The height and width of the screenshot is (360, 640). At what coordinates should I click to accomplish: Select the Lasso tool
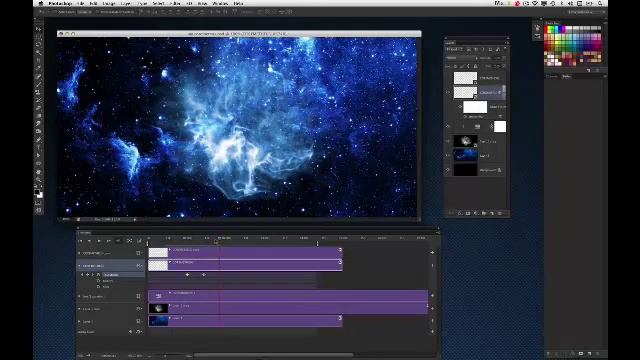click(x=39, y=44)
